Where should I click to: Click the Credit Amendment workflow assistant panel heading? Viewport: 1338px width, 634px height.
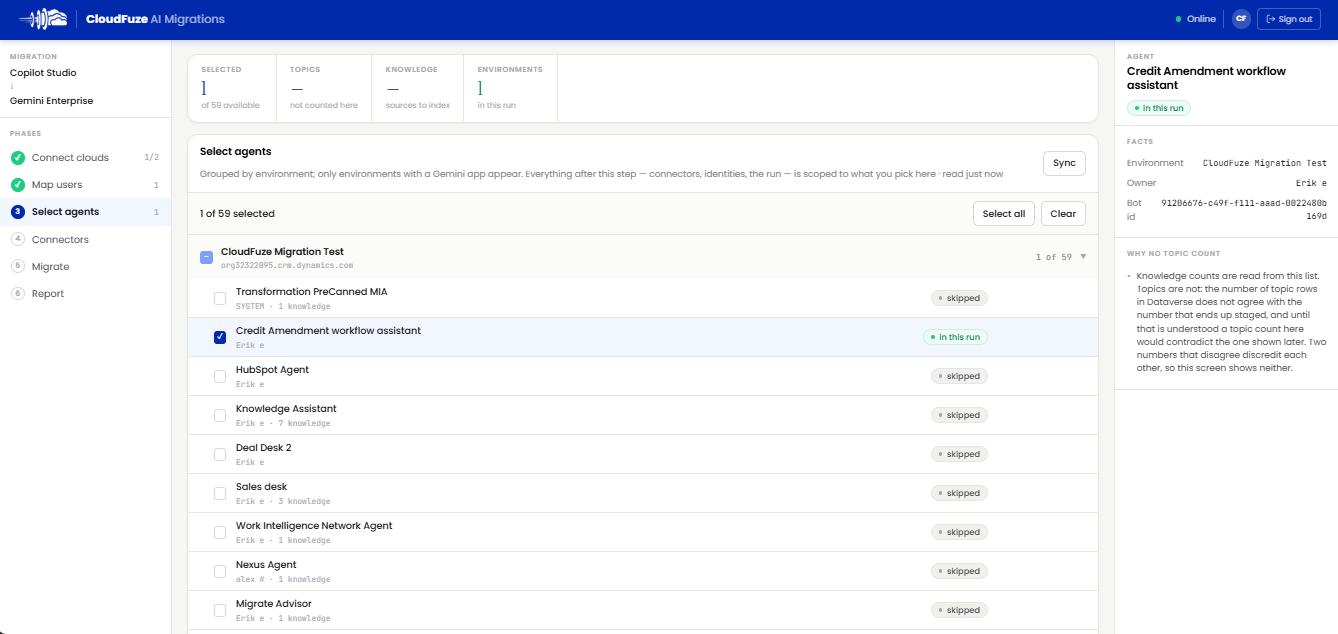click(x=1207, y=78)
